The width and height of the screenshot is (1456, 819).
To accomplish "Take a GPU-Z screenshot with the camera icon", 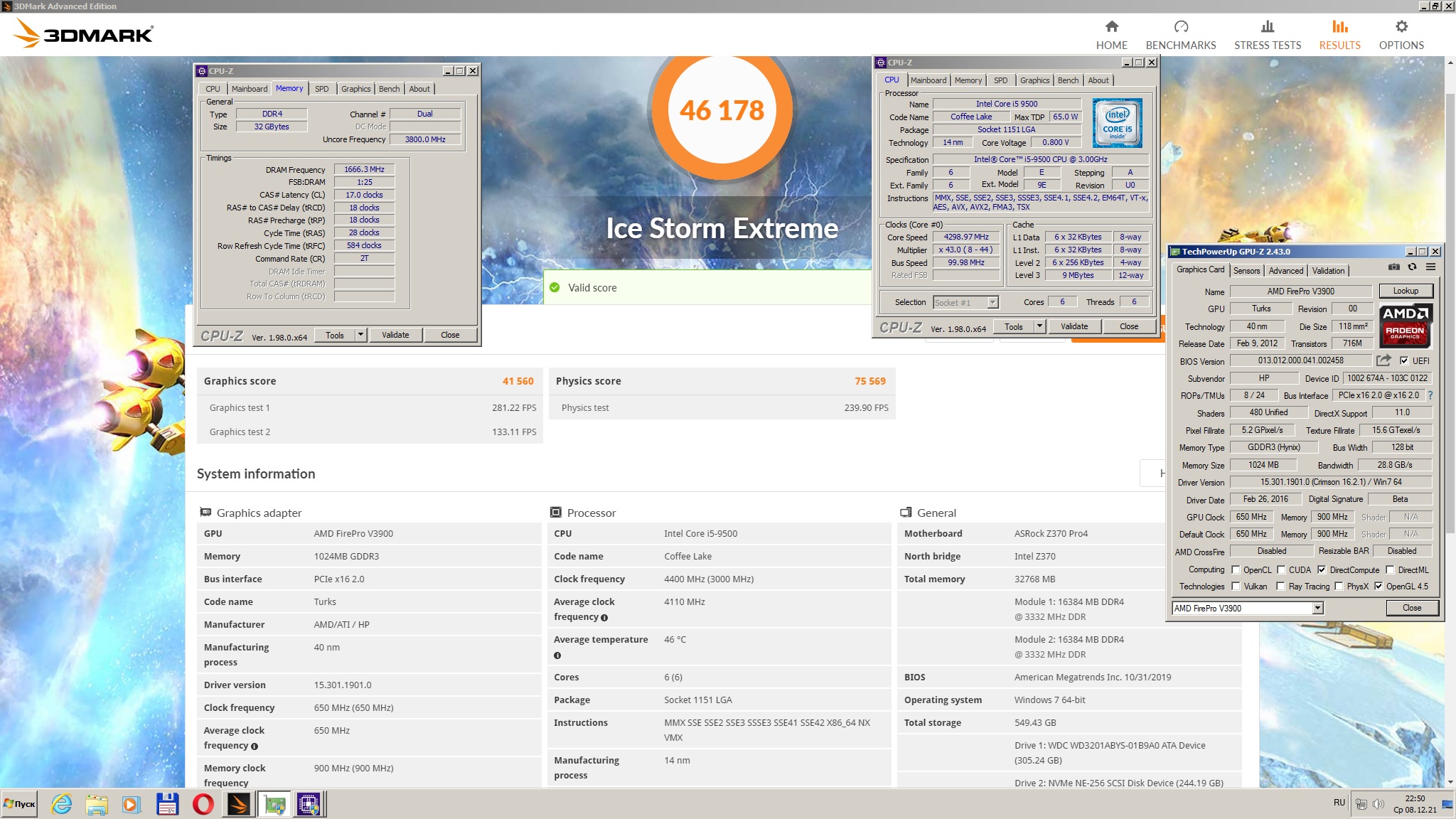I will coord(1393,267).
